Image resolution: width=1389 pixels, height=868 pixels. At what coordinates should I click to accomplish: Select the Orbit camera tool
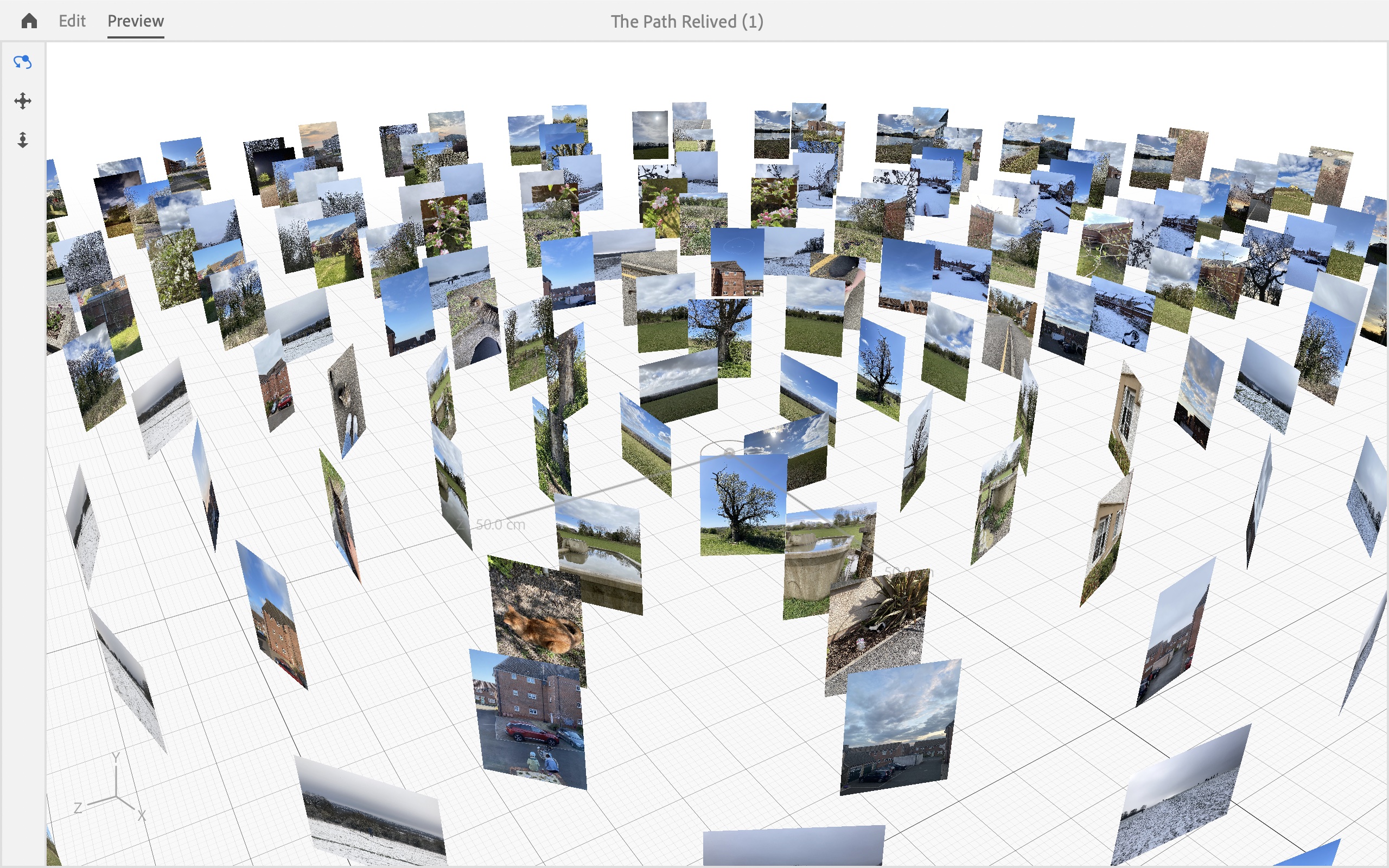click(x=22, y=62)
